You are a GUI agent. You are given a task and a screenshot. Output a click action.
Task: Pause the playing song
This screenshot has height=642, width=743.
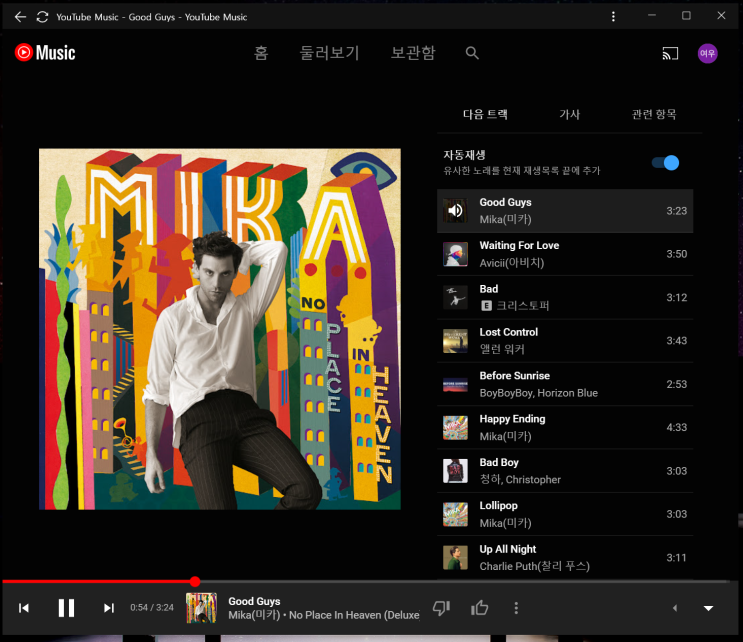tap(66, 608)
